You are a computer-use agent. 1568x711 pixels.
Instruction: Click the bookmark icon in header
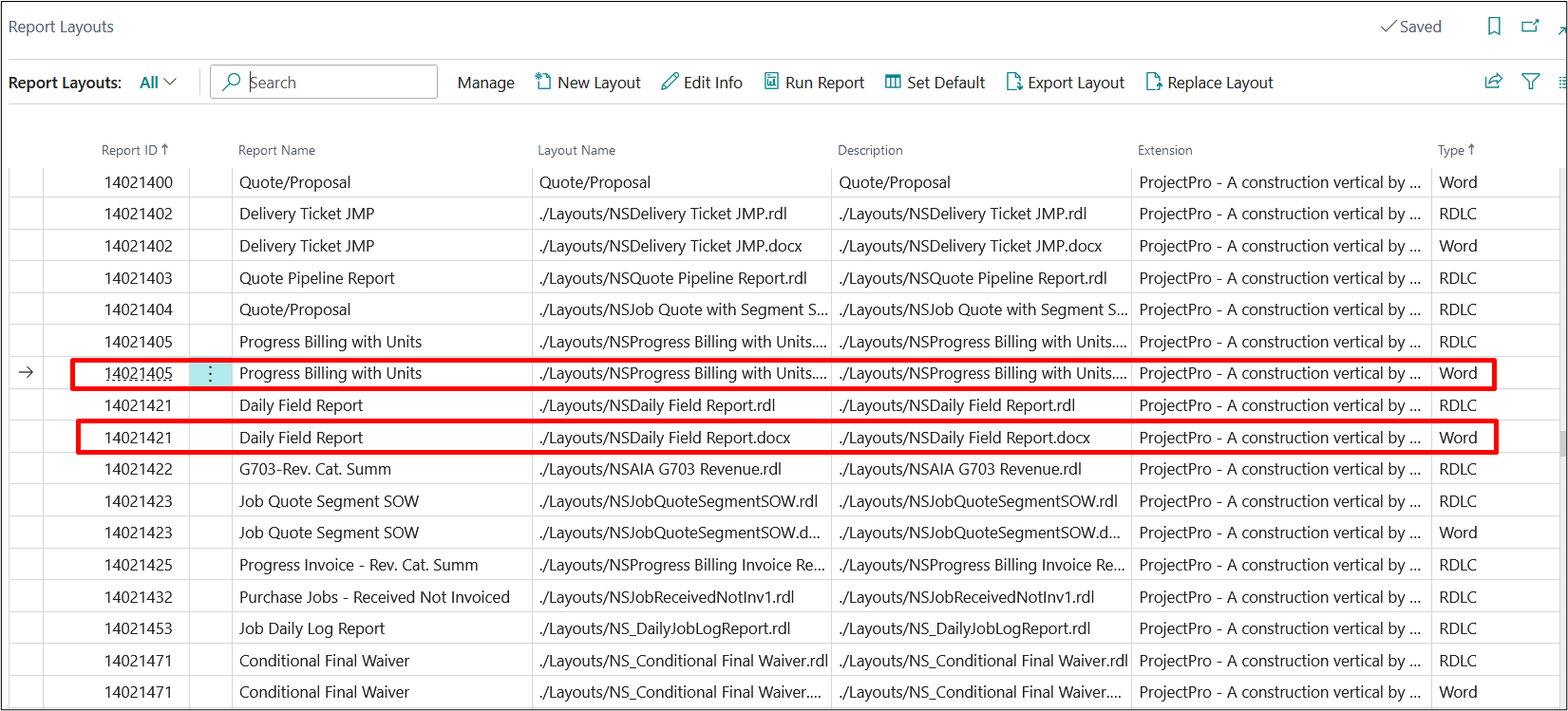tap(1494, 27)
